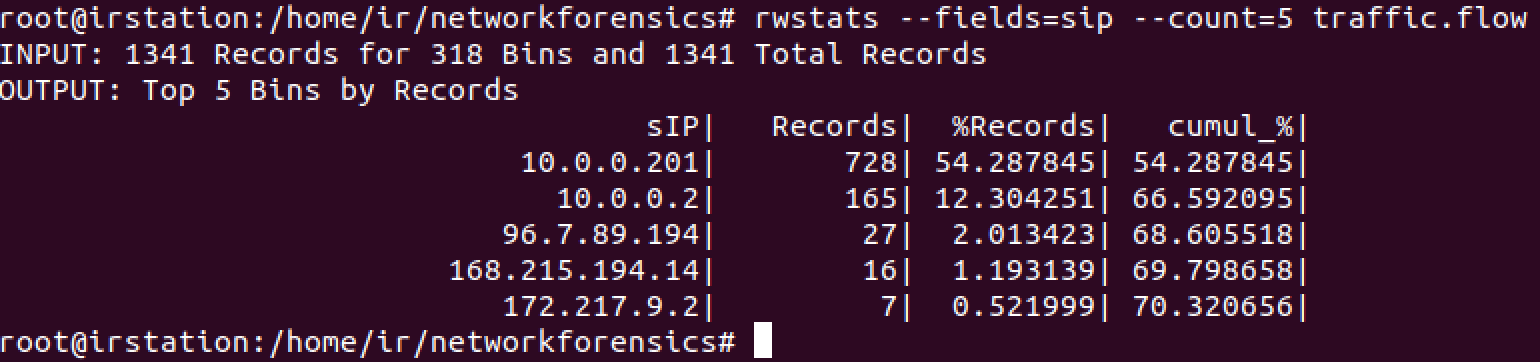Click the cumulative value 69.798658

(1213, 271)
